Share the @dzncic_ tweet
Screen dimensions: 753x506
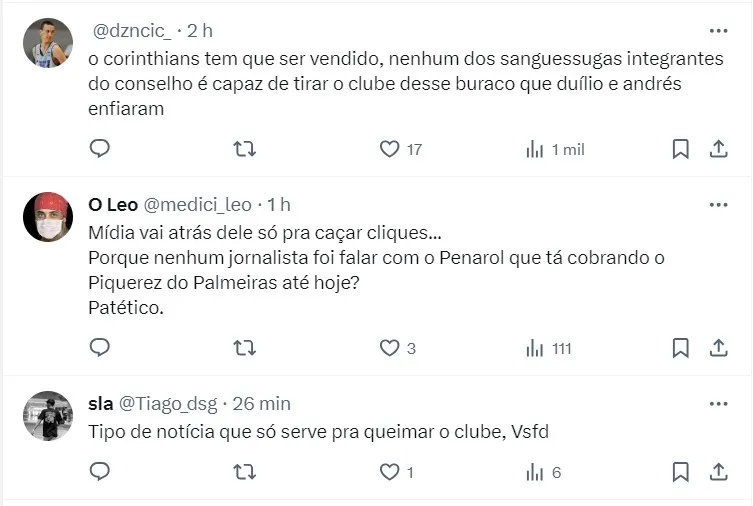718,149
